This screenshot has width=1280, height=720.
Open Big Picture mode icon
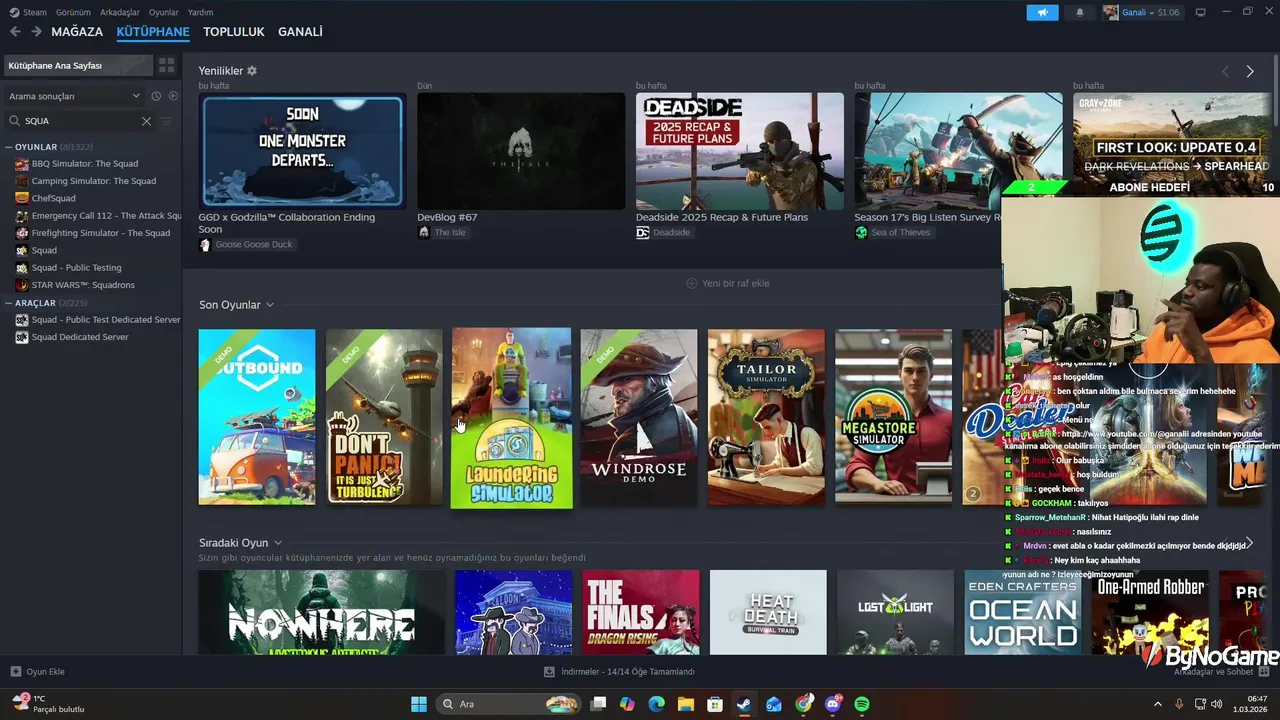1201,12
